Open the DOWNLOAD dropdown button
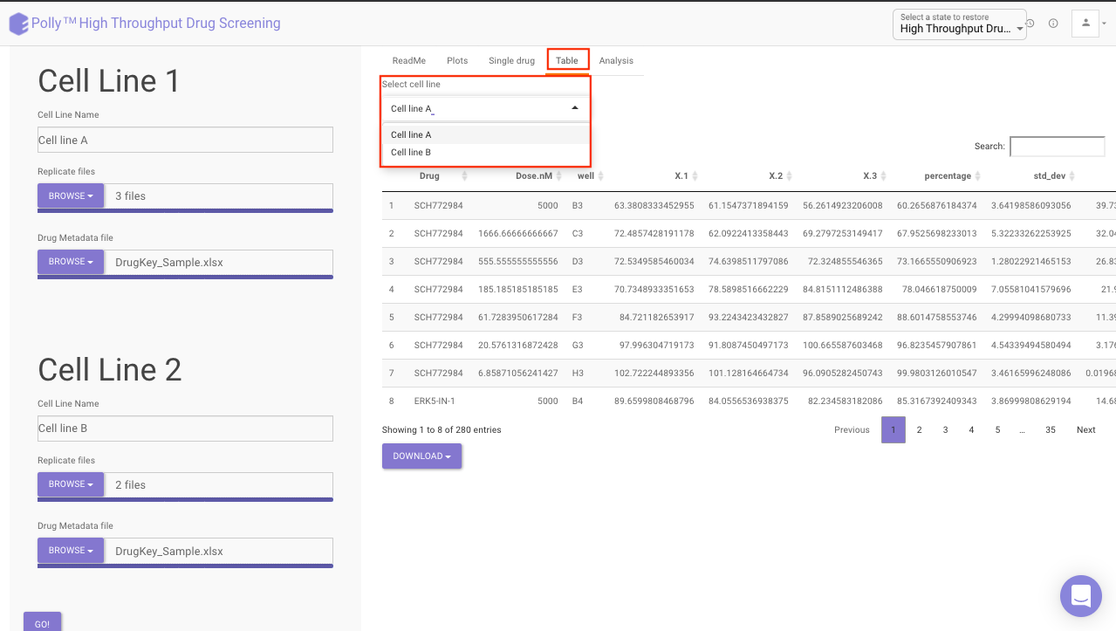The image size is (1116, 631). 421,456
